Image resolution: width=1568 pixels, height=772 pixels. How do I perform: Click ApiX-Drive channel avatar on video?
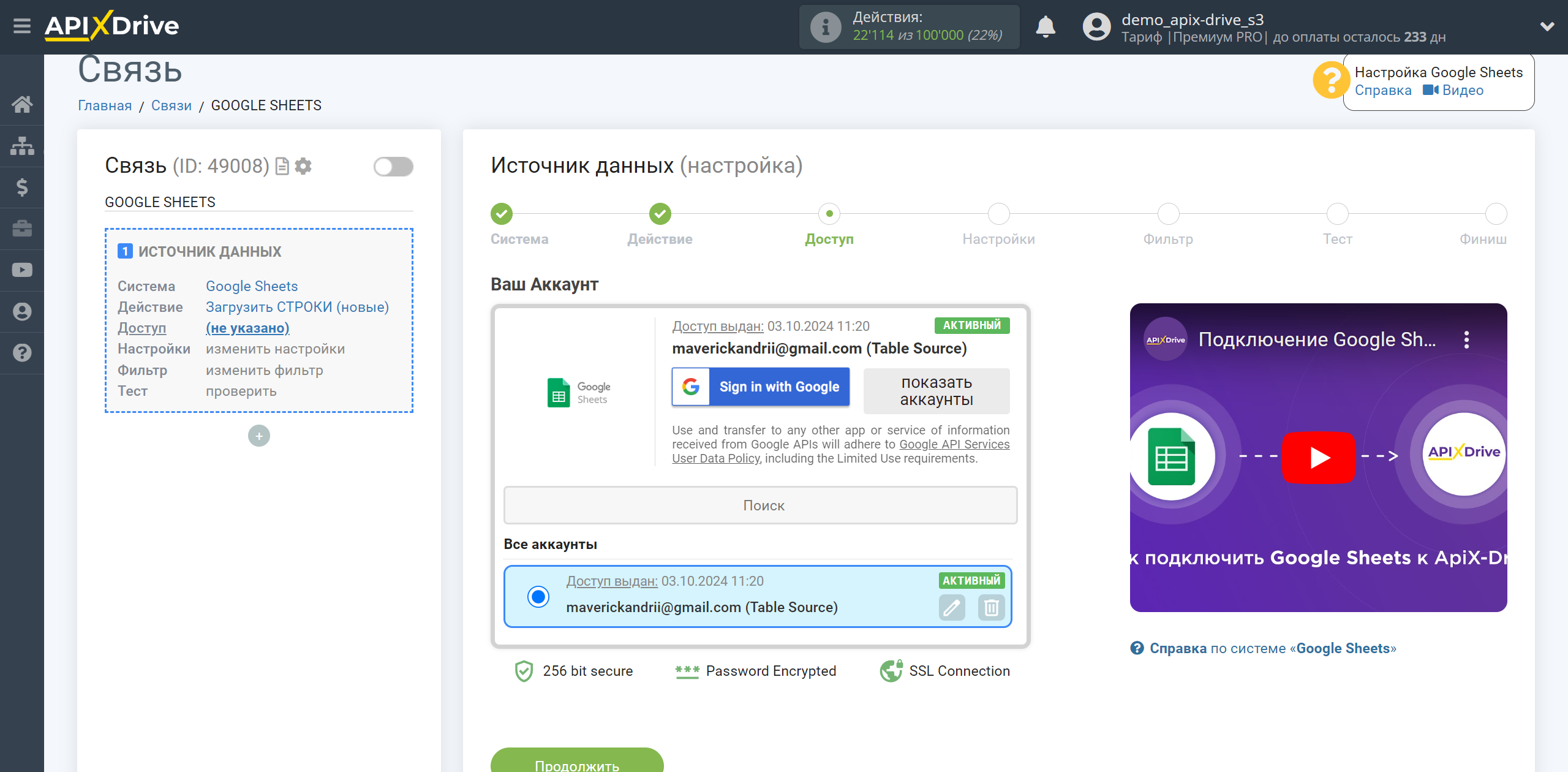(x=1166, y=339)
